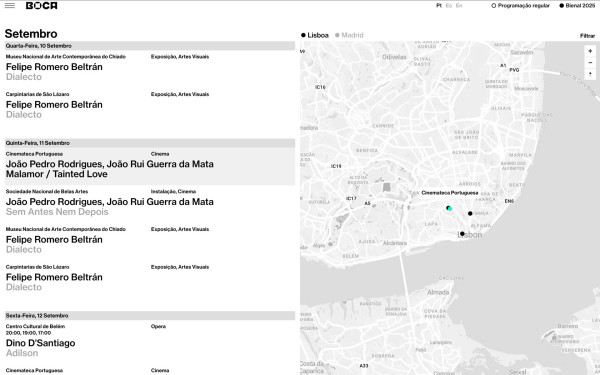The height and width of the screenshot is (375, 600).
Task: Click the 20:00, 19:00, 17:00 showtimes text
Action: [x=28, y=333]
